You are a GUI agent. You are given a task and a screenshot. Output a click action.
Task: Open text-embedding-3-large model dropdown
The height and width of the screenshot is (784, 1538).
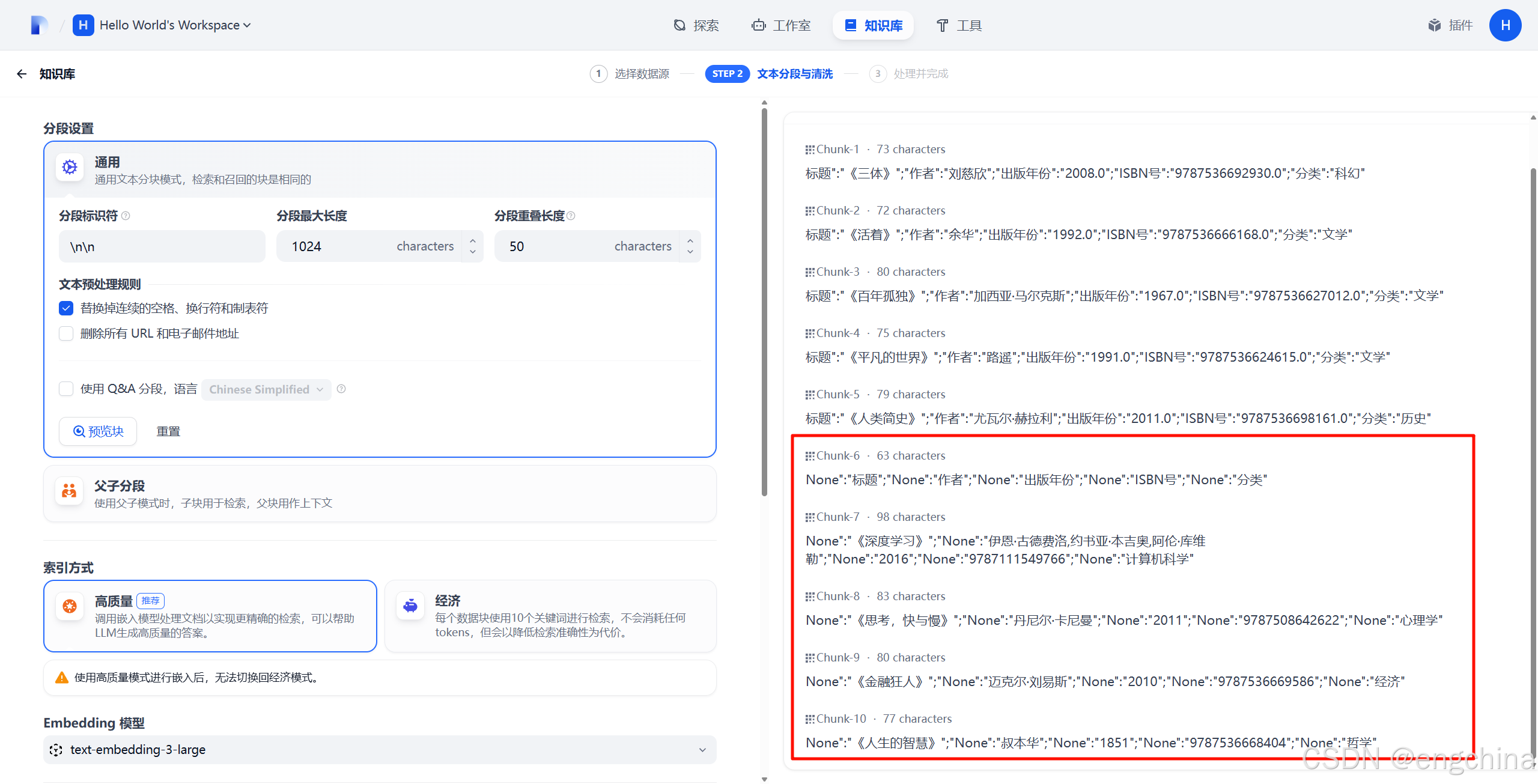[x=380, y=750]
